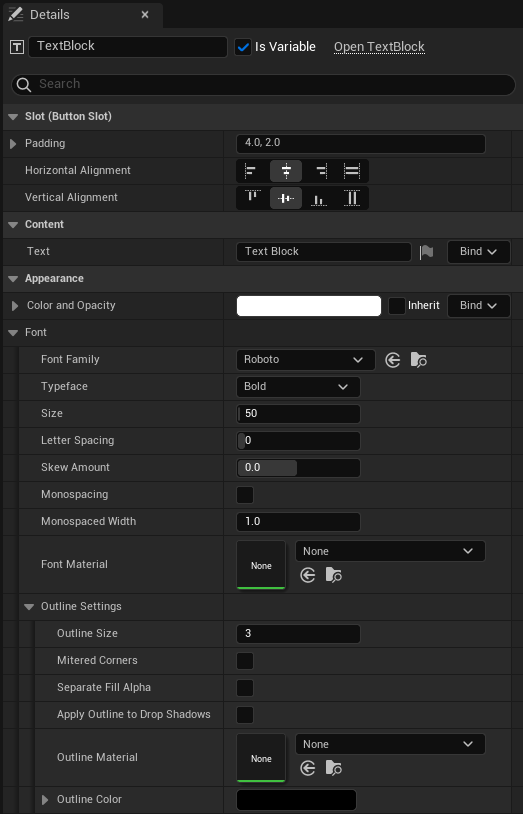Set vertical alignment to bottom
This screenshot has height=814, width=523.
coord(319,197)
